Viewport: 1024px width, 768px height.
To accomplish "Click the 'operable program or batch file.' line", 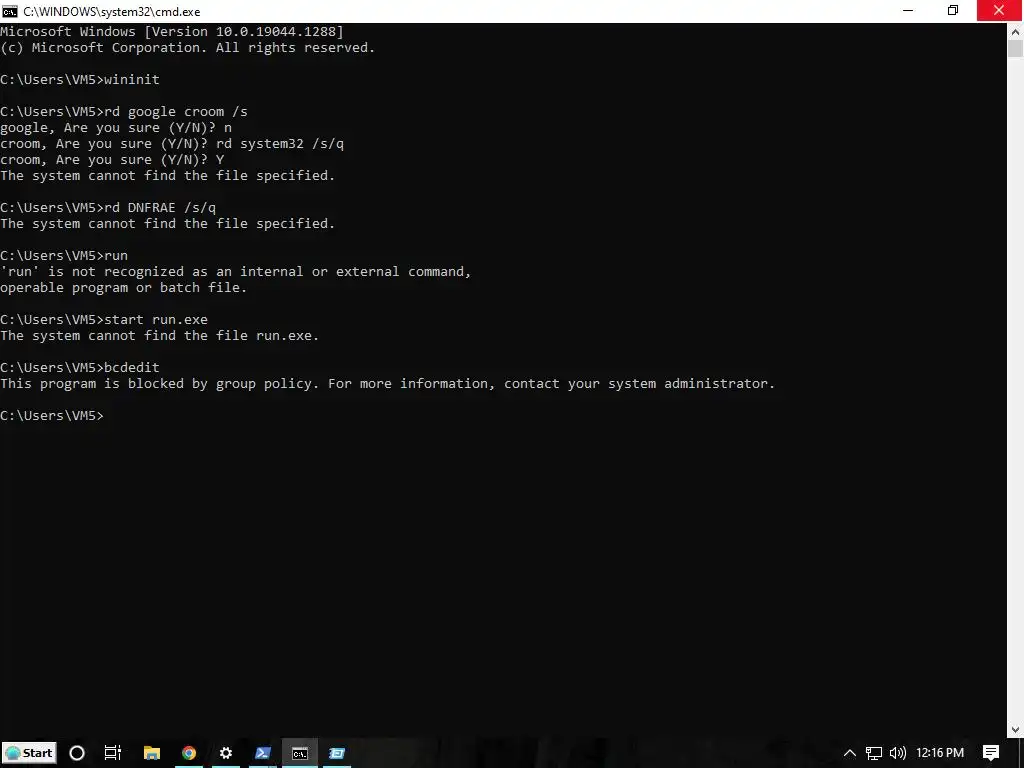I will [x=123, y=287].
